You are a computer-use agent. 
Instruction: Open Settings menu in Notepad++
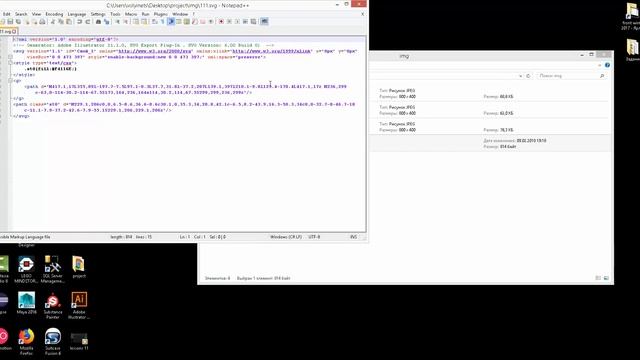pyautogui.click(x=98, y=14)
